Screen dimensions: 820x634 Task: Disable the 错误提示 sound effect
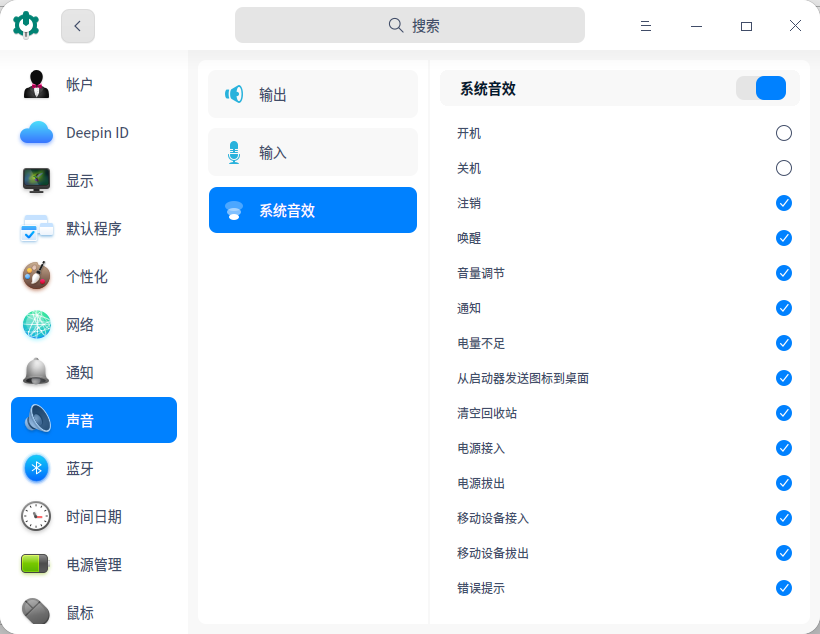[x=784, y=588]
